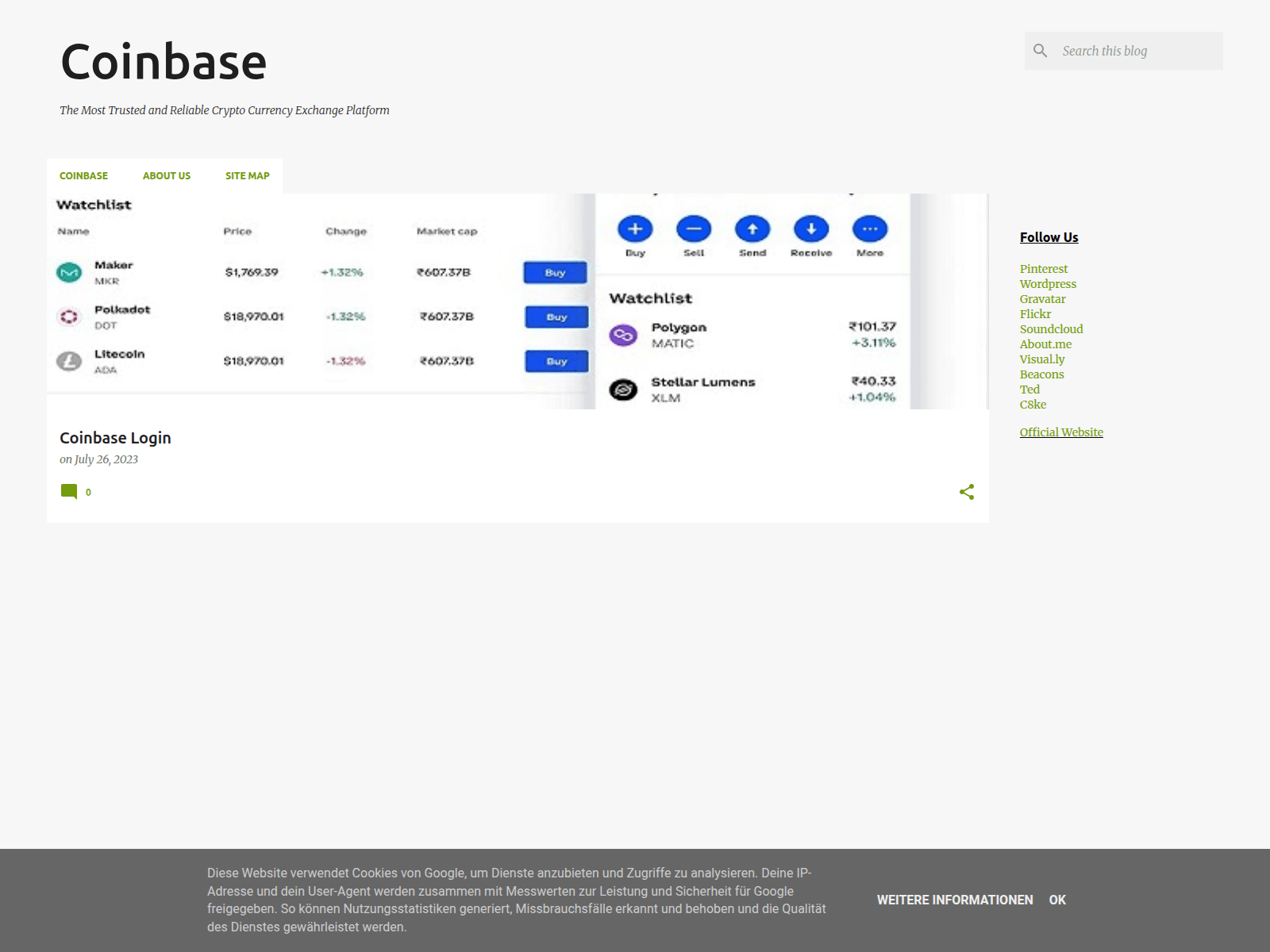The width and height of the screenshot is (1270, 952).
Task: Click the post date July 26, 2023
Action: tap(106, 459)
